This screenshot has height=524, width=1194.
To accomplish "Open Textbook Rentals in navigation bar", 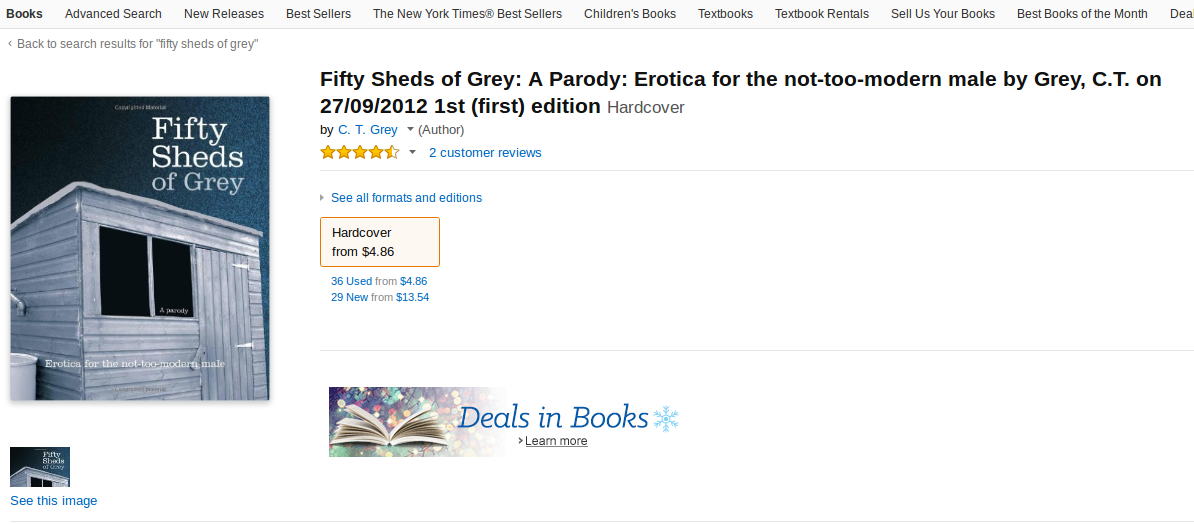I will pyautogui.click(x=822, y=14).
